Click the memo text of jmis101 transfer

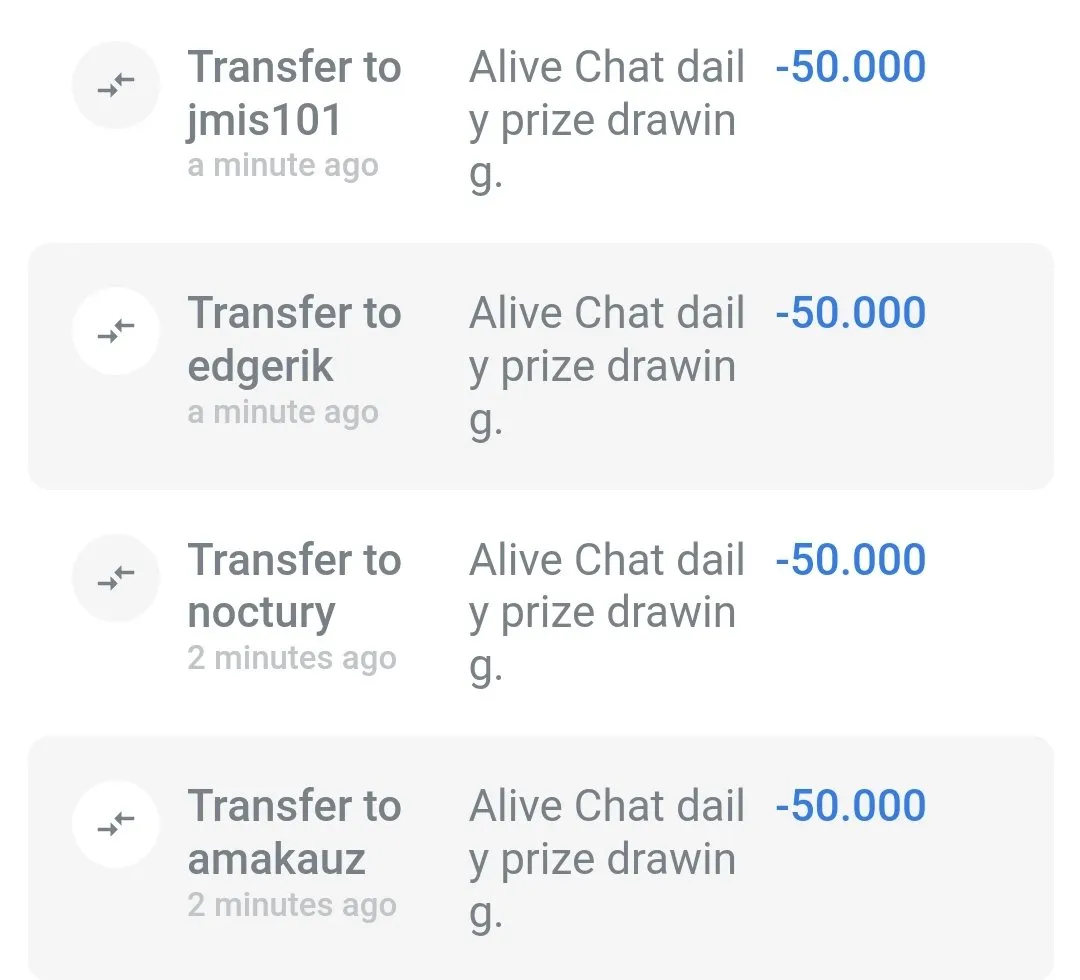[x=606, y=121]
